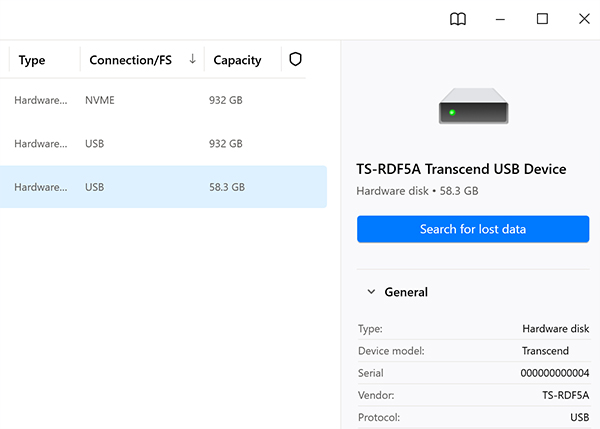Select the 58.3 GB USB disk row
This screenshot has height=429, width=600.
(x=160, y=187)
